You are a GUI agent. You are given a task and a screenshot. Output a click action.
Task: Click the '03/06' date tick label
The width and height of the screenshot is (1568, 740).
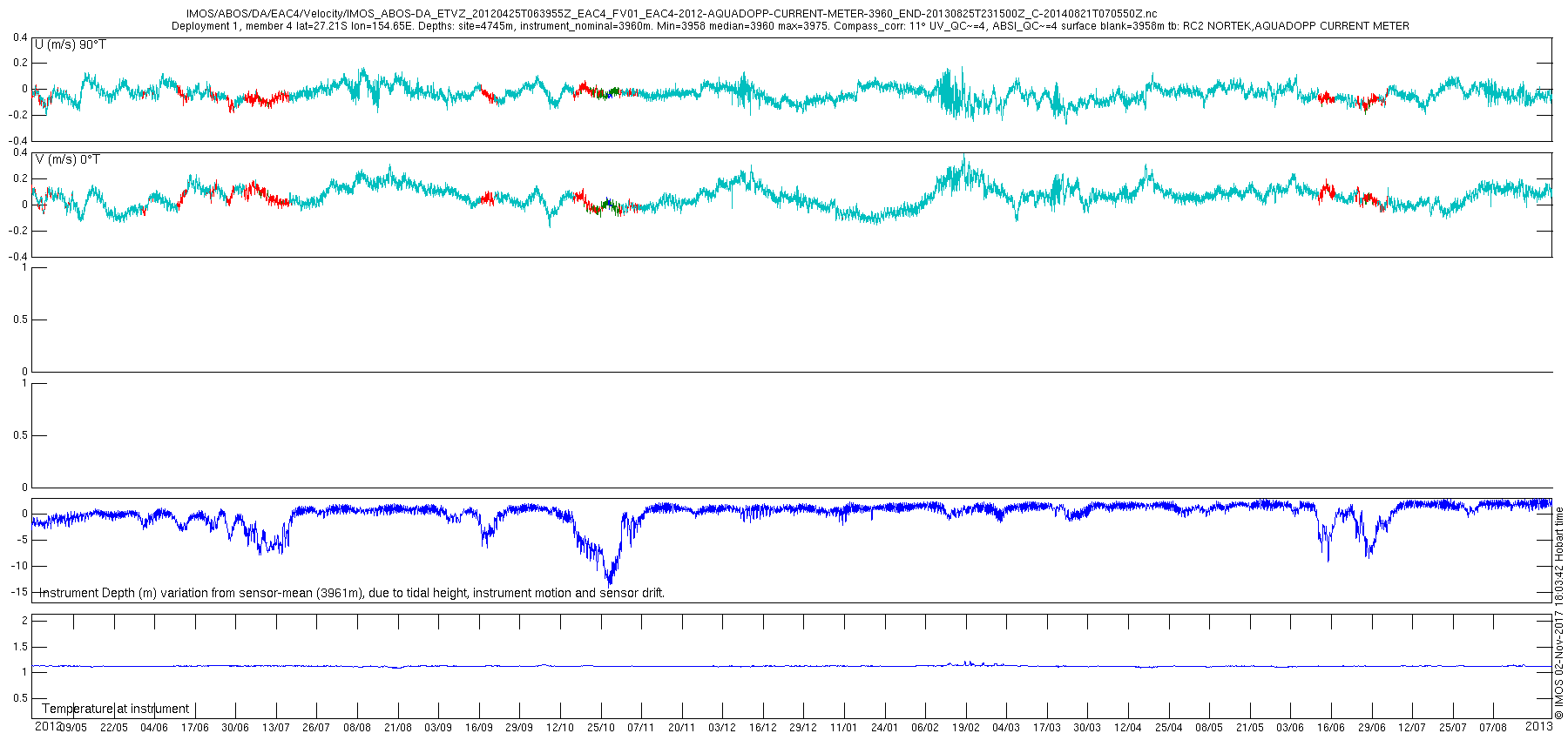tap(1290, 728)
